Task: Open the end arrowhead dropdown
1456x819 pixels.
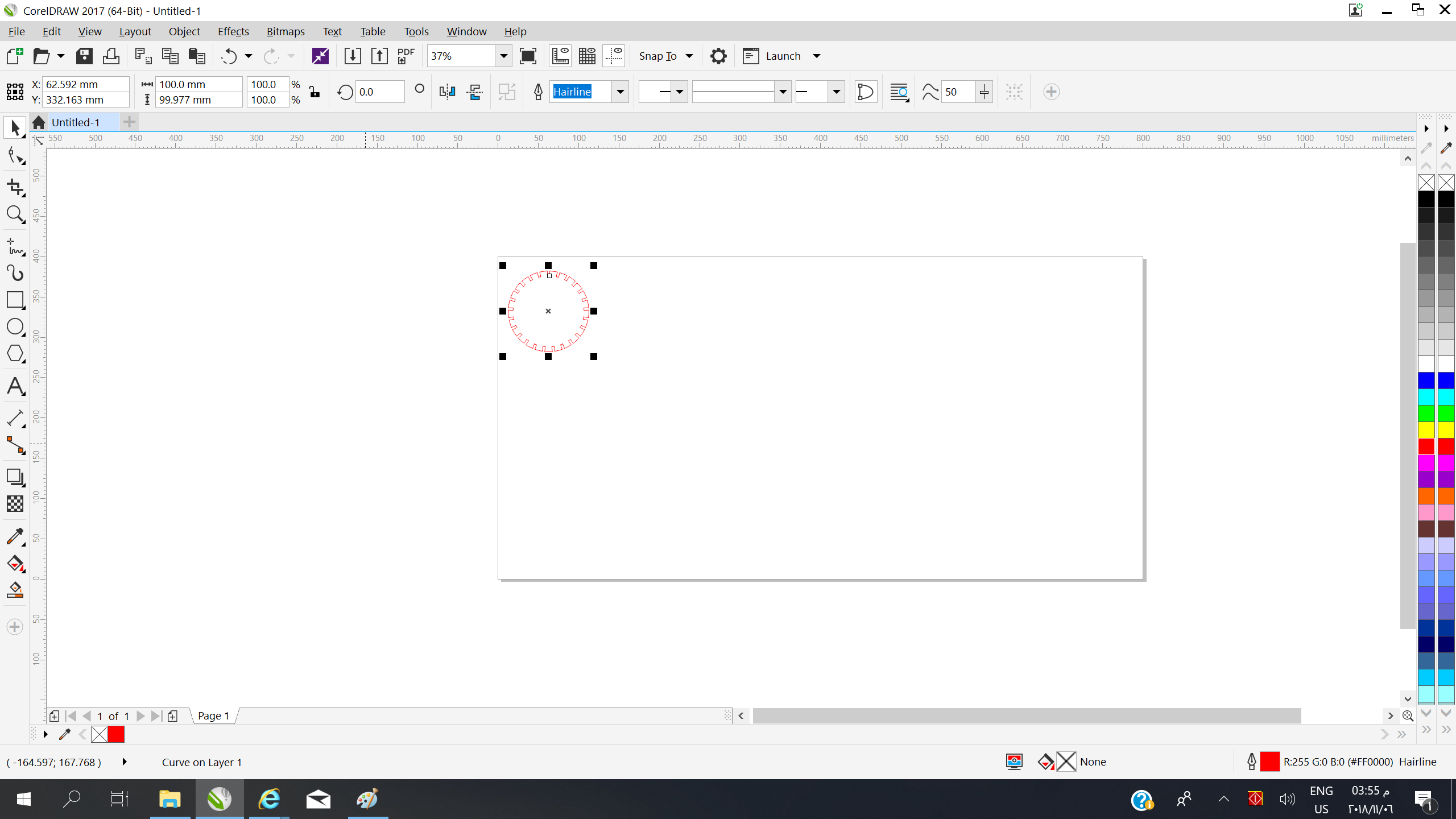Action: pos(836,92)
